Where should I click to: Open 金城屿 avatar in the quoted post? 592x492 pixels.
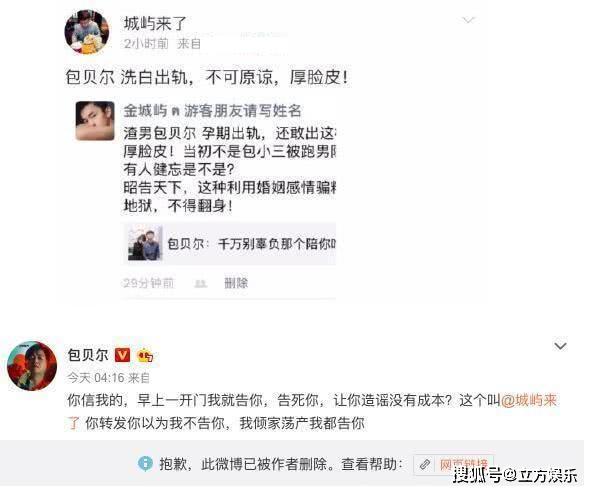(95, 121)
